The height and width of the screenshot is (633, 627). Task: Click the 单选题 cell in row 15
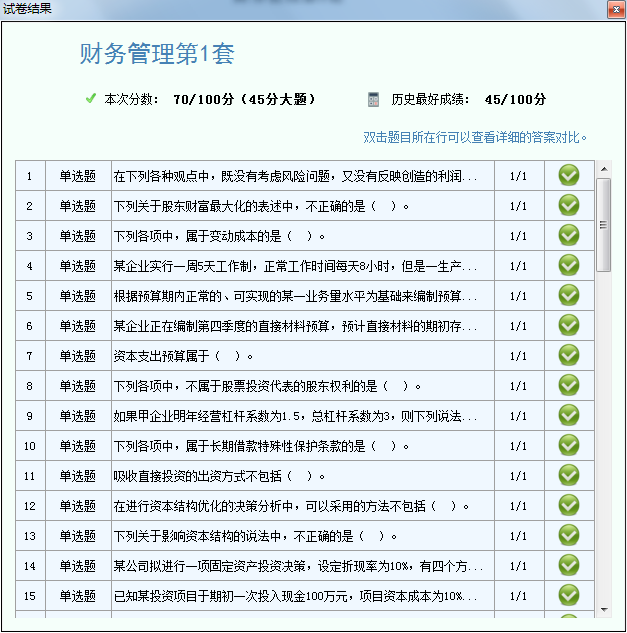(x=78, y=596)
